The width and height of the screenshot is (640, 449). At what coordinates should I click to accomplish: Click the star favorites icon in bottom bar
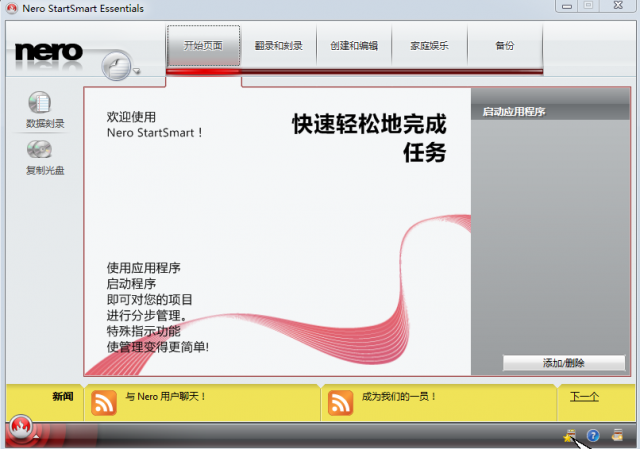pyautogui.click(x=569, y=436)
